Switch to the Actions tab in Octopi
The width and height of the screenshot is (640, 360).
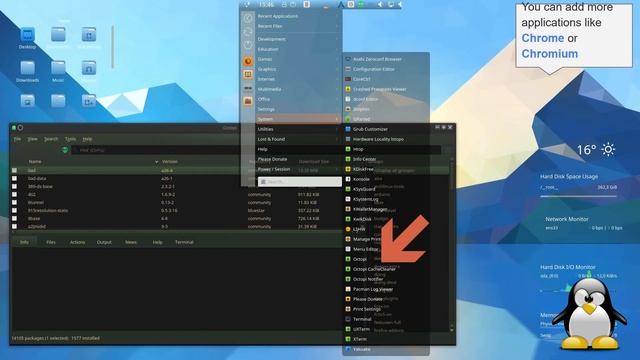pyautogui.click(x=77, y=242)
